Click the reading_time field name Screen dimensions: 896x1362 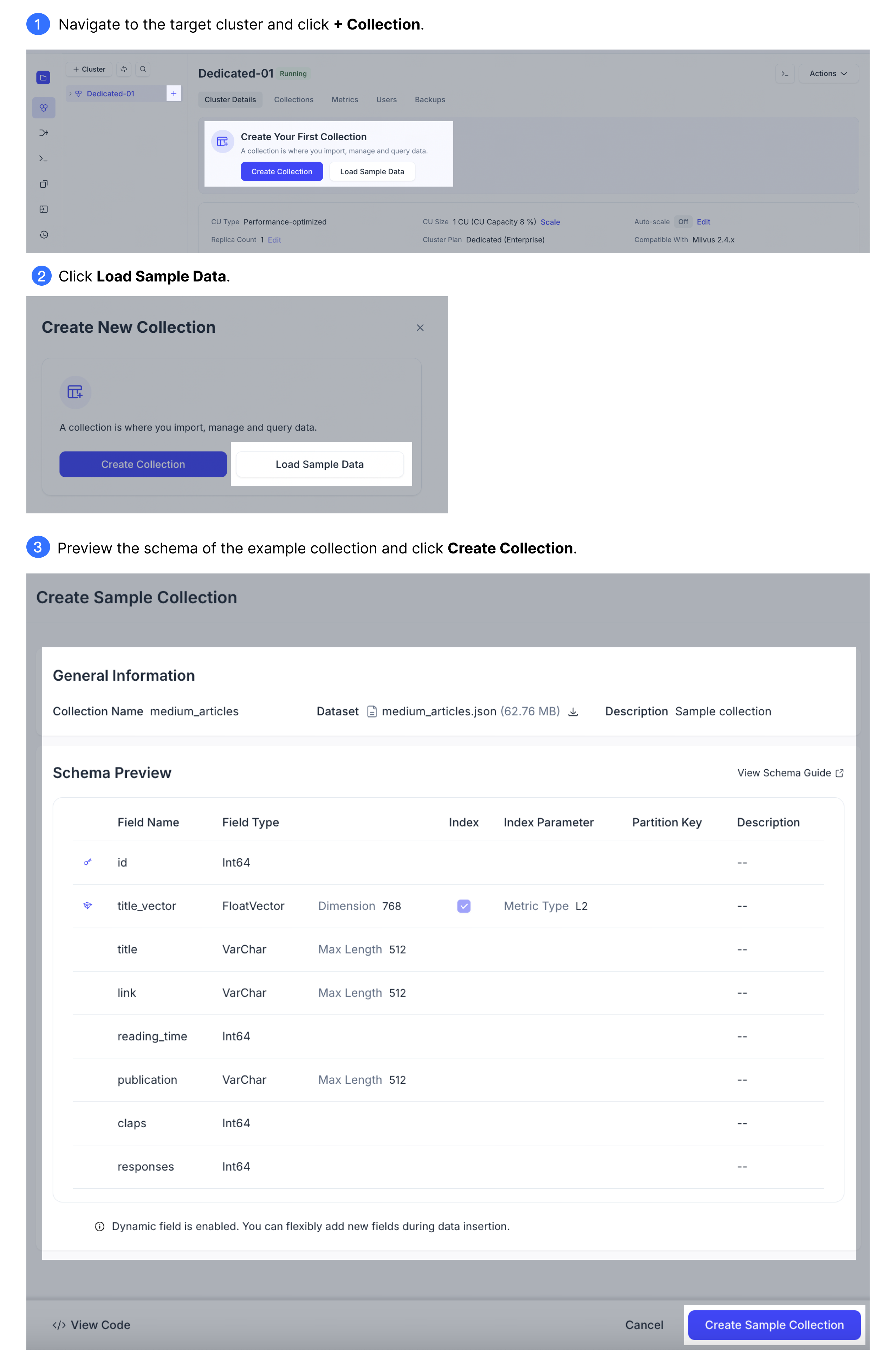click(152, 1036)
